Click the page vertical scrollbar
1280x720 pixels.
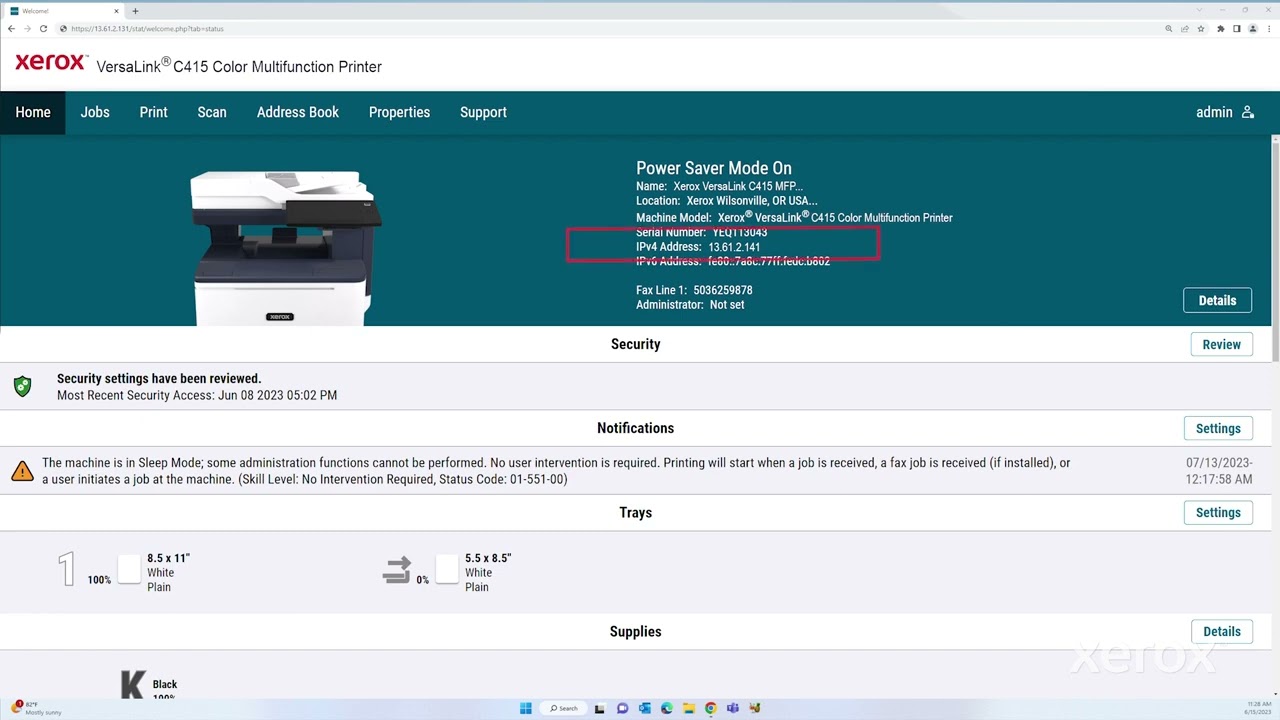tap(1275, 250)
